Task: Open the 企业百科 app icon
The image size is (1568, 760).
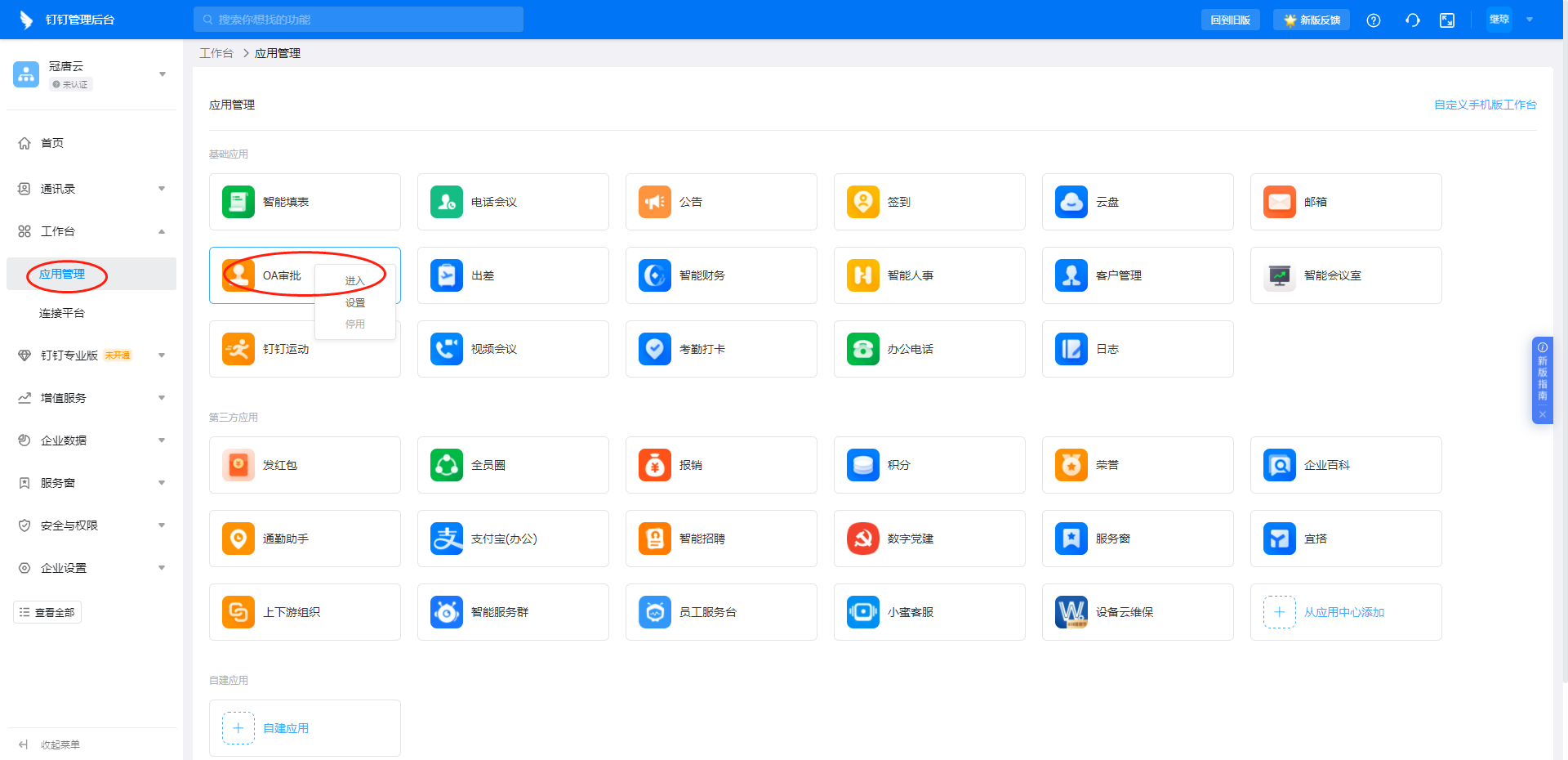Action: [x=1280, y=465]
